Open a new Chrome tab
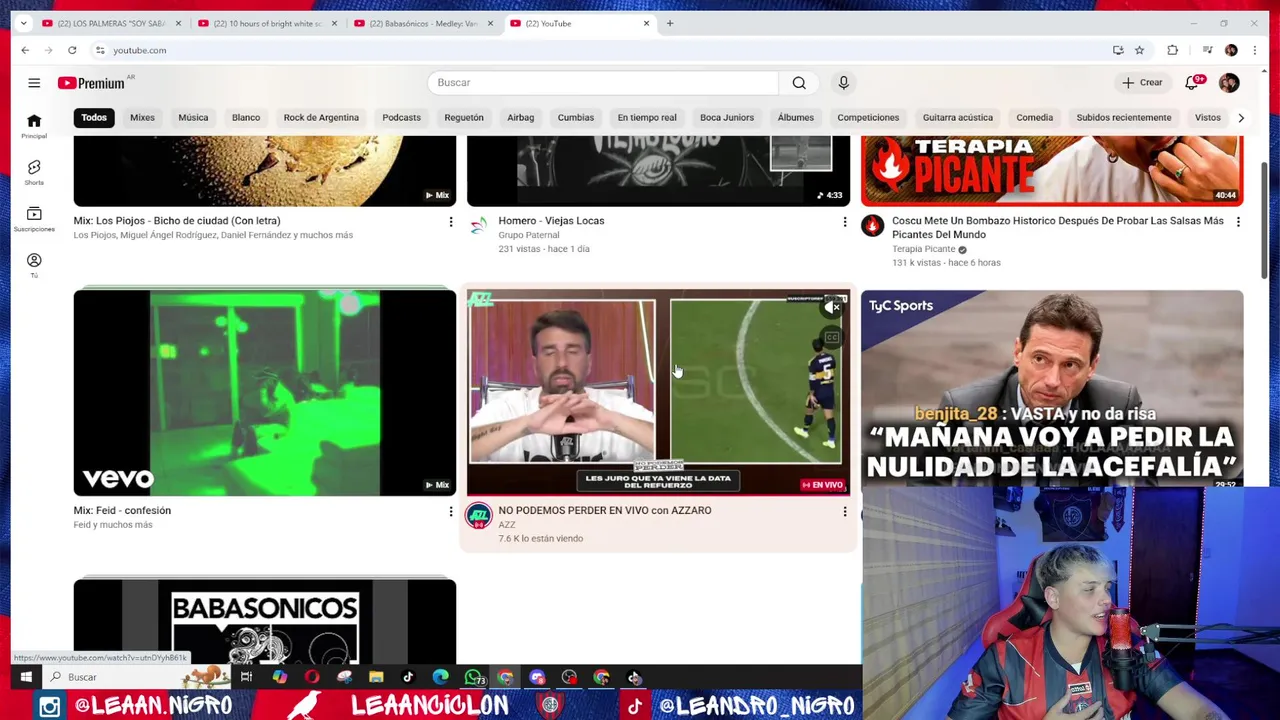 670,23
